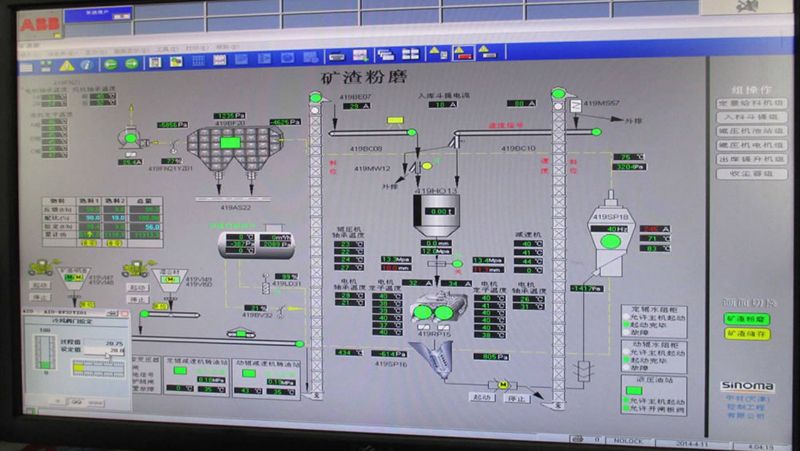The image size is (800, 451).
Task: Click the blue info icon in toolbar
Action: (x=87, y=62)
